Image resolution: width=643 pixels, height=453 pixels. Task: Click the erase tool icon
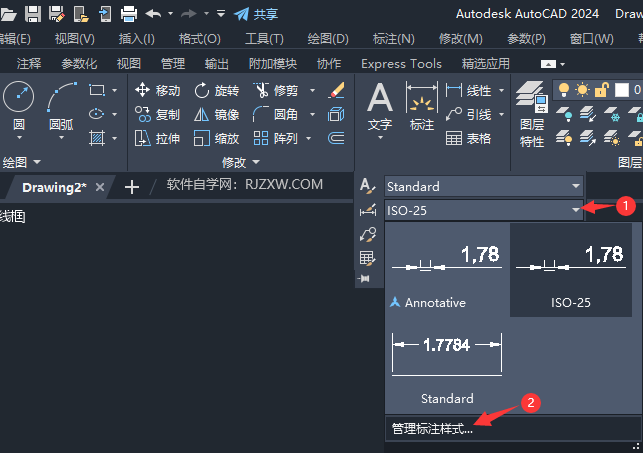pyautogui.click(x=336, y=90)
